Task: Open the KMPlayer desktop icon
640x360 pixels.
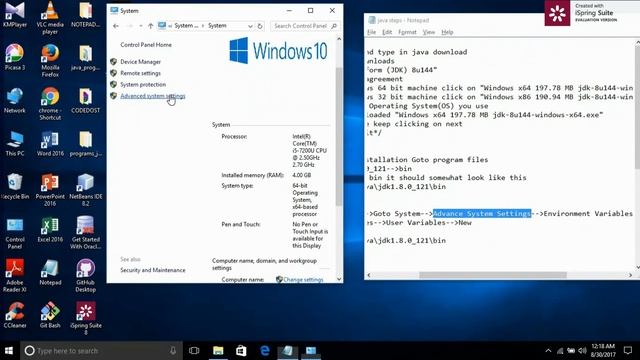Action: coord(15,15)
